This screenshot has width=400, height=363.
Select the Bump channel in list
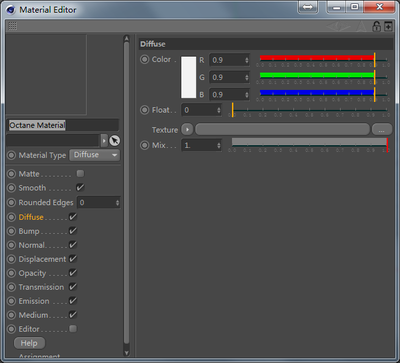point(29,231)
